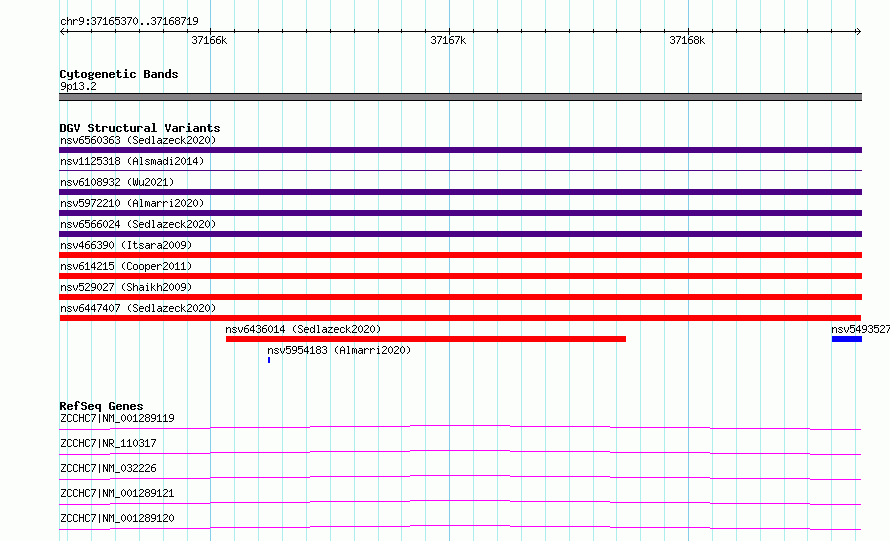This screenshot has width=890, height=541.
Task: Select the red bar for nsv6447407
Action: 460,318
